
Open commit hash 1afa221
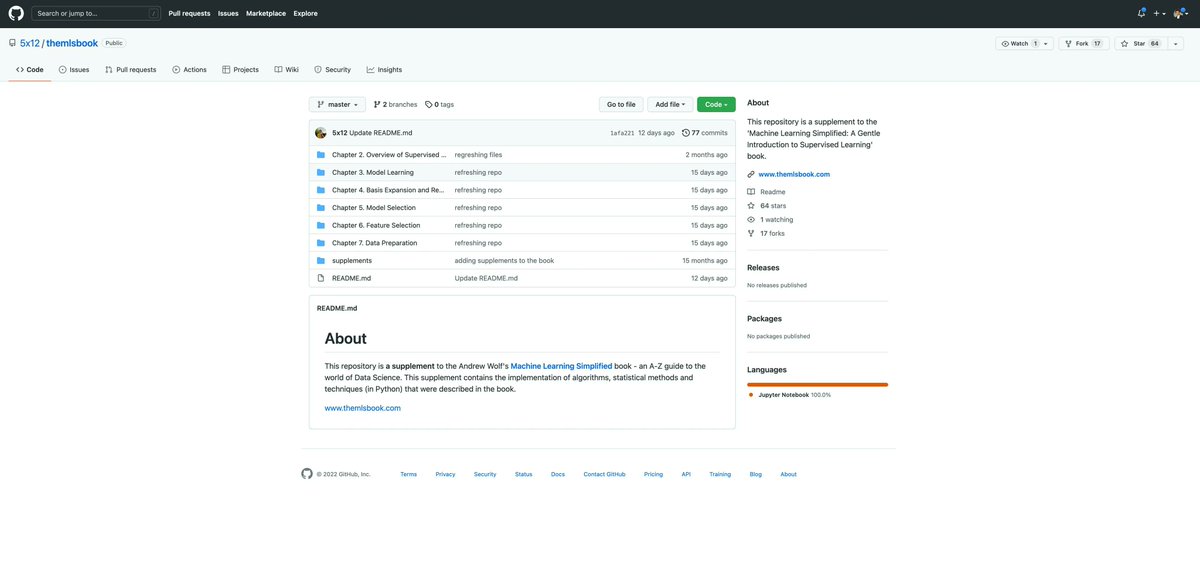622,133
